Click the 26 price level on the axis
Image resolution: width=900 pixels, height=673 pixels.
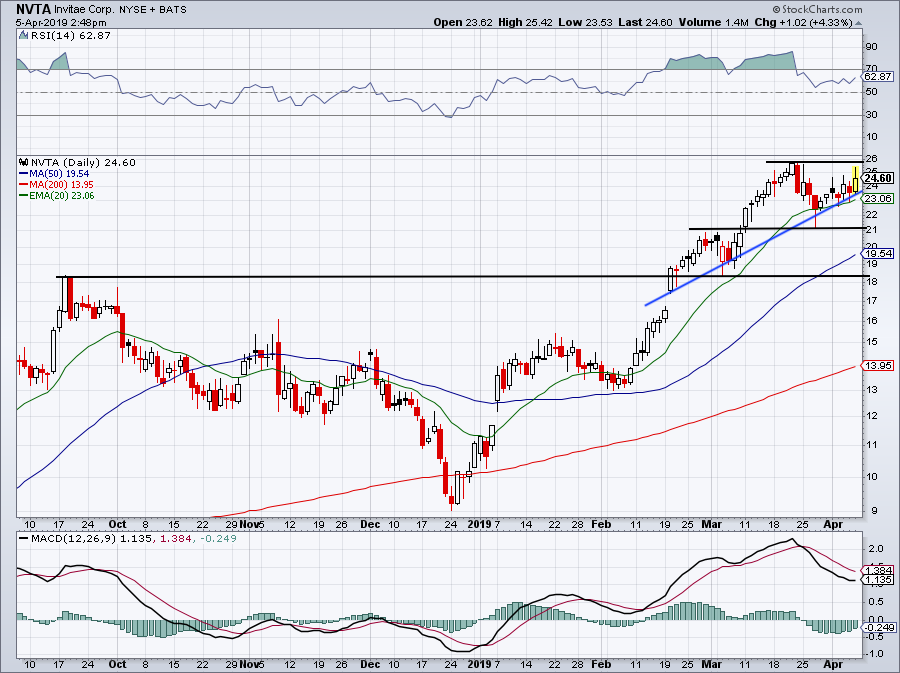(x=871, y=158)
